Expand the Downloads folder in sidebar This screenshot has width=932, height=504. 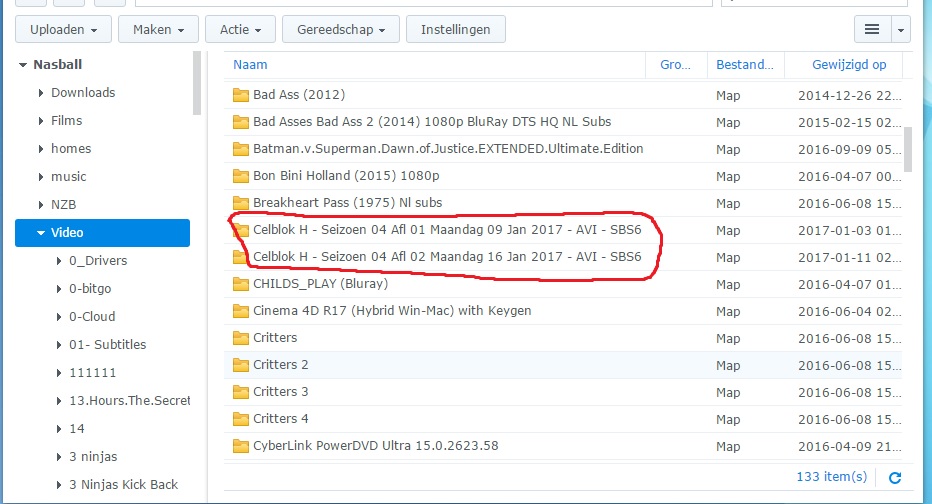41,93
